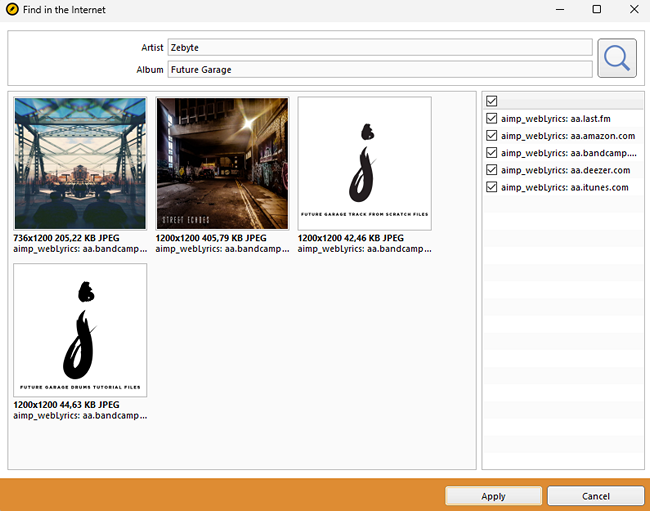Viewport: 650px width, 511px height.
Task: Click the Apply button
Action: coord(493,496)
